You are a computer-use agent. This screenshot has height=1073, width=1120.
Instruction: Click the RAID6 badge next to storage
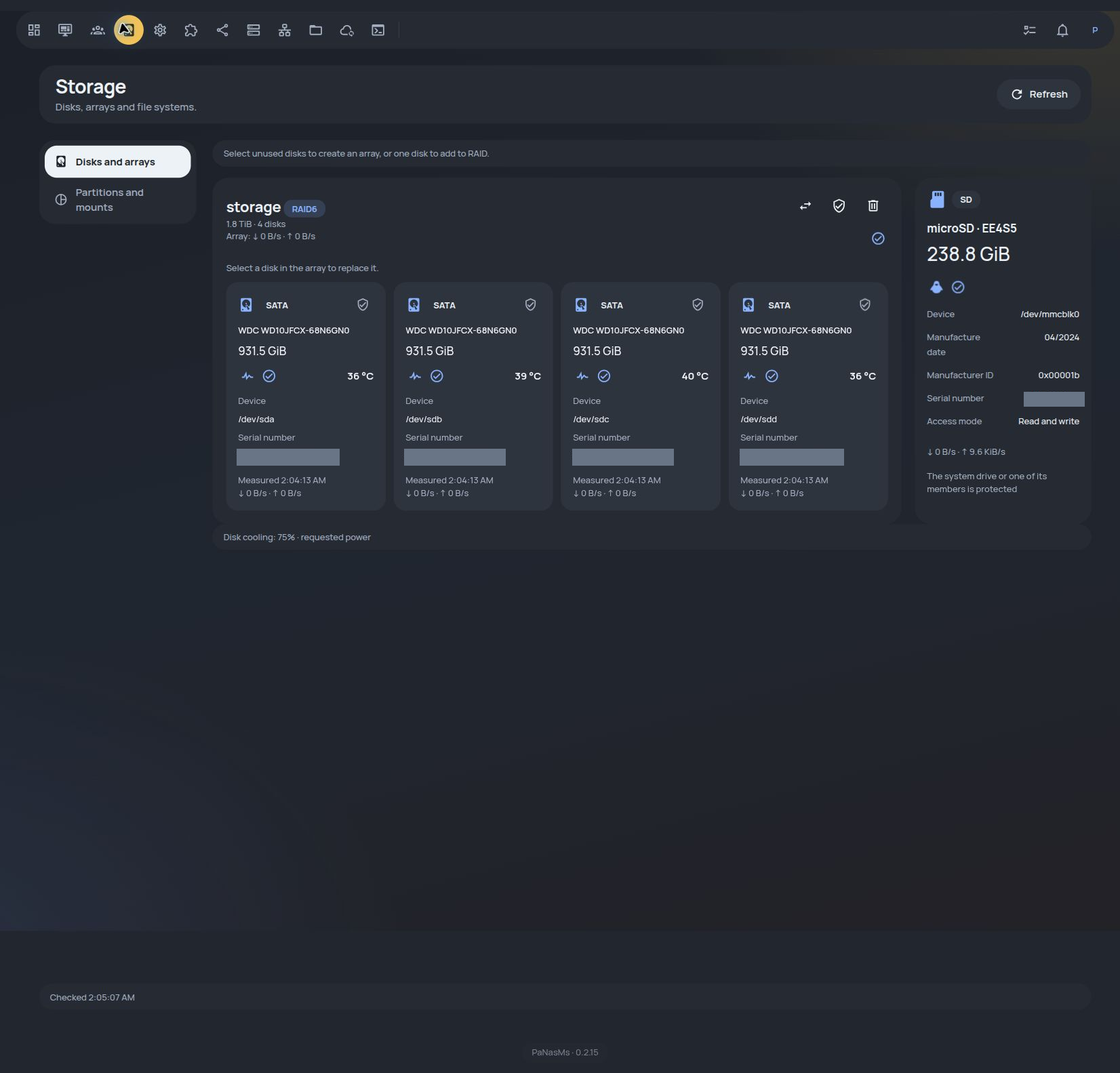click(304, 209)
